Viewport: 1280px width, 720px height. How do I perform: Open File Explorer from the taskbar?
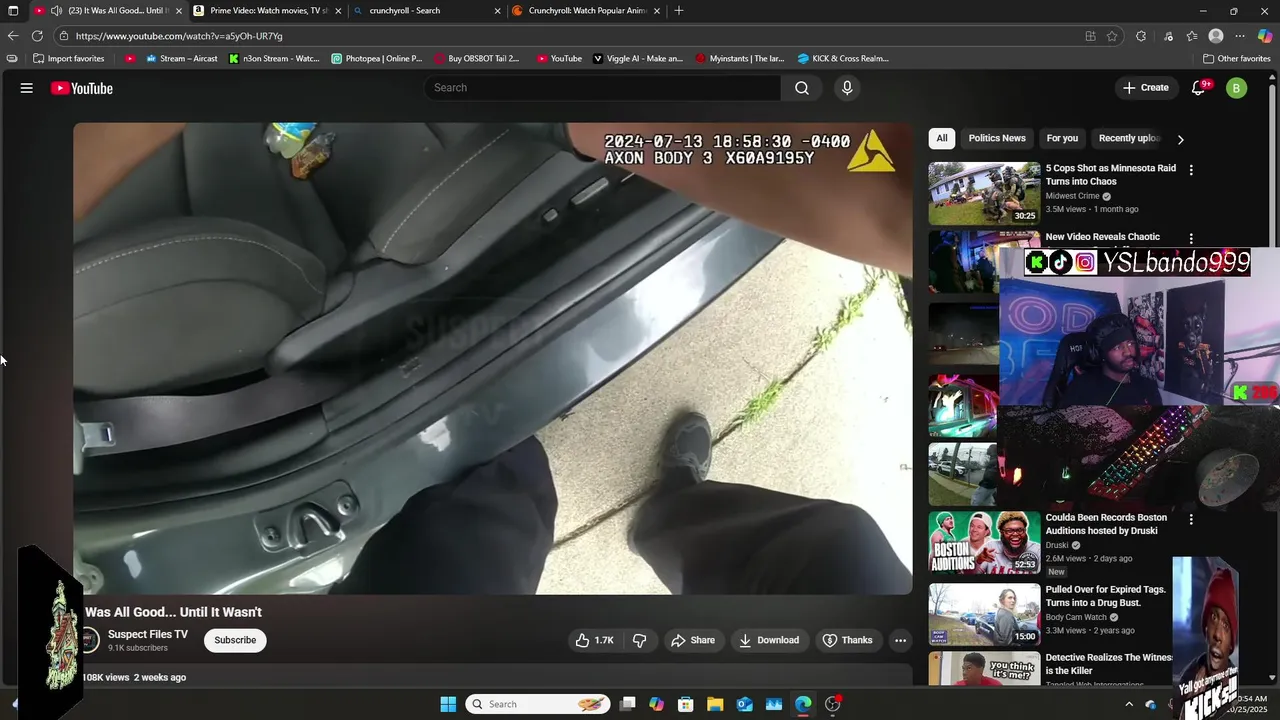(715, 704)
